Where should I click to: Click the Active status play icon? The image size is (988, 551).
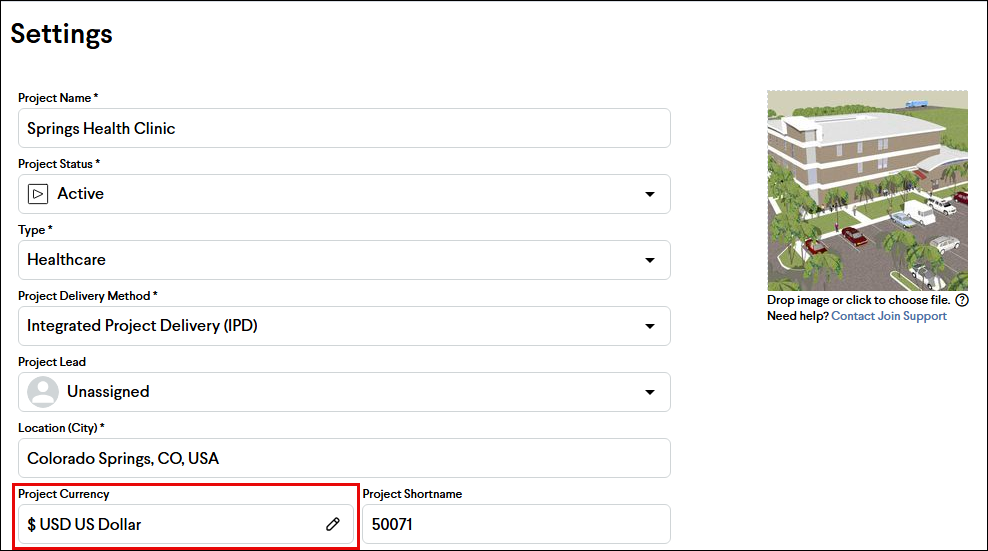[38, 194]
